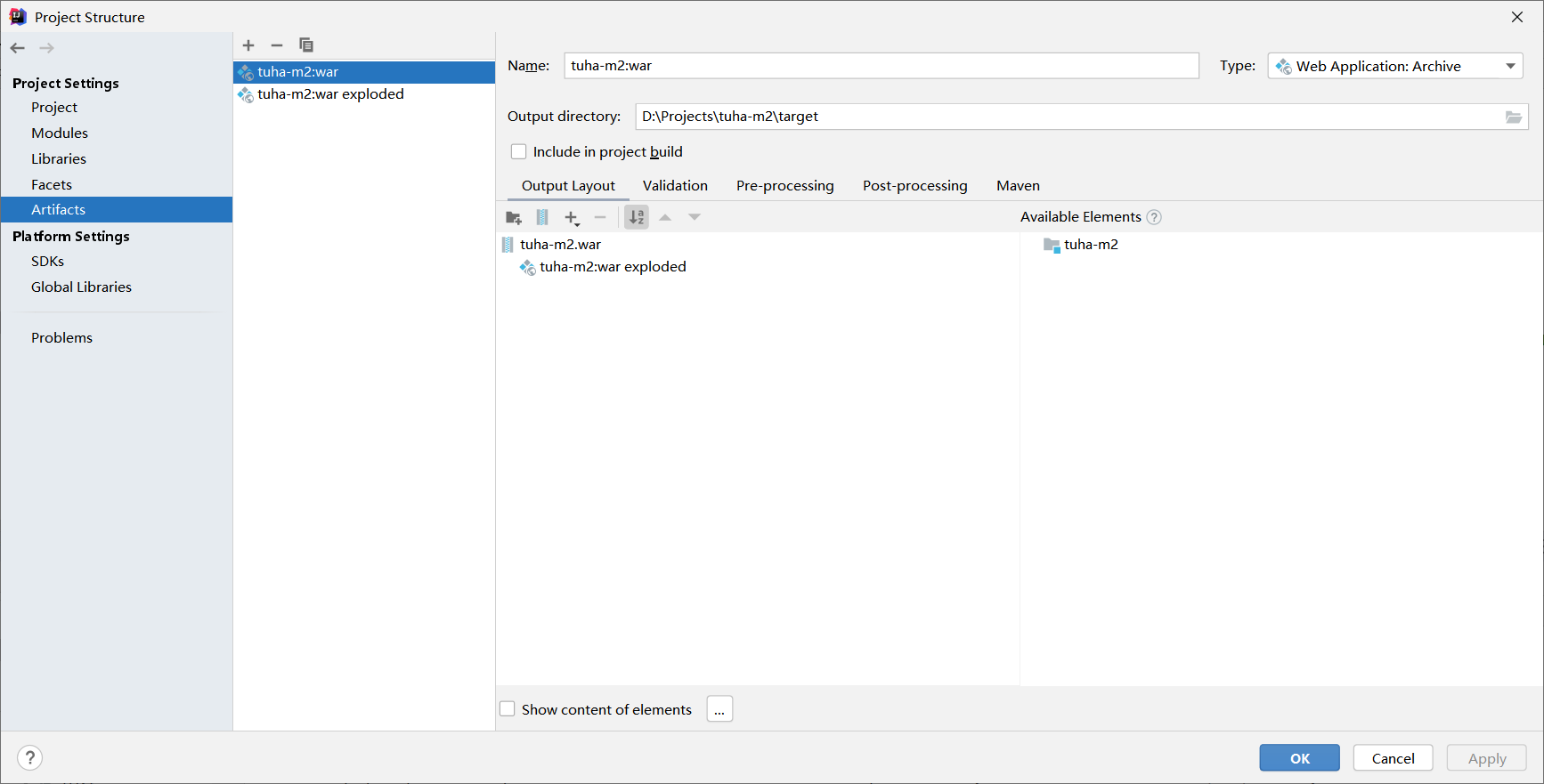The height and width of the screenshot is (784, 1544).
Task: Create a directory in output layout
Action: 514,217
